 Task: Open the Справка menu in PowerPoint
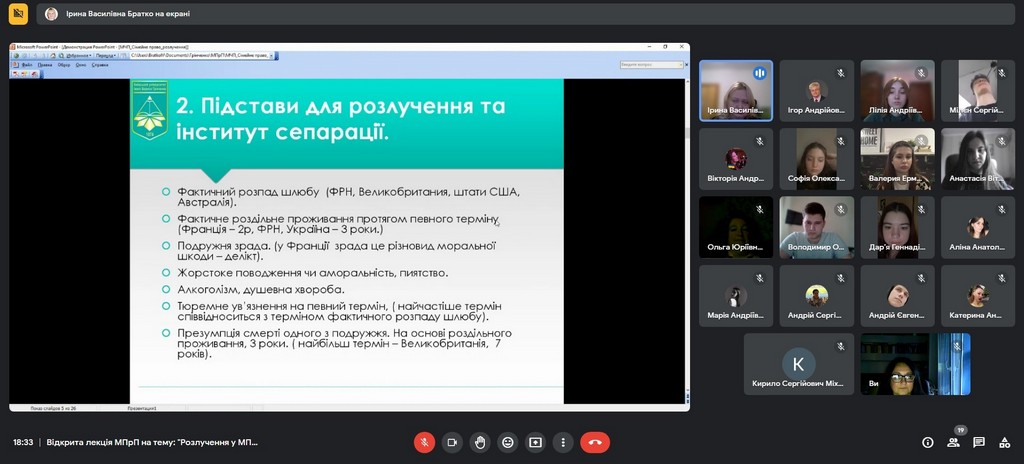[100, 64]
